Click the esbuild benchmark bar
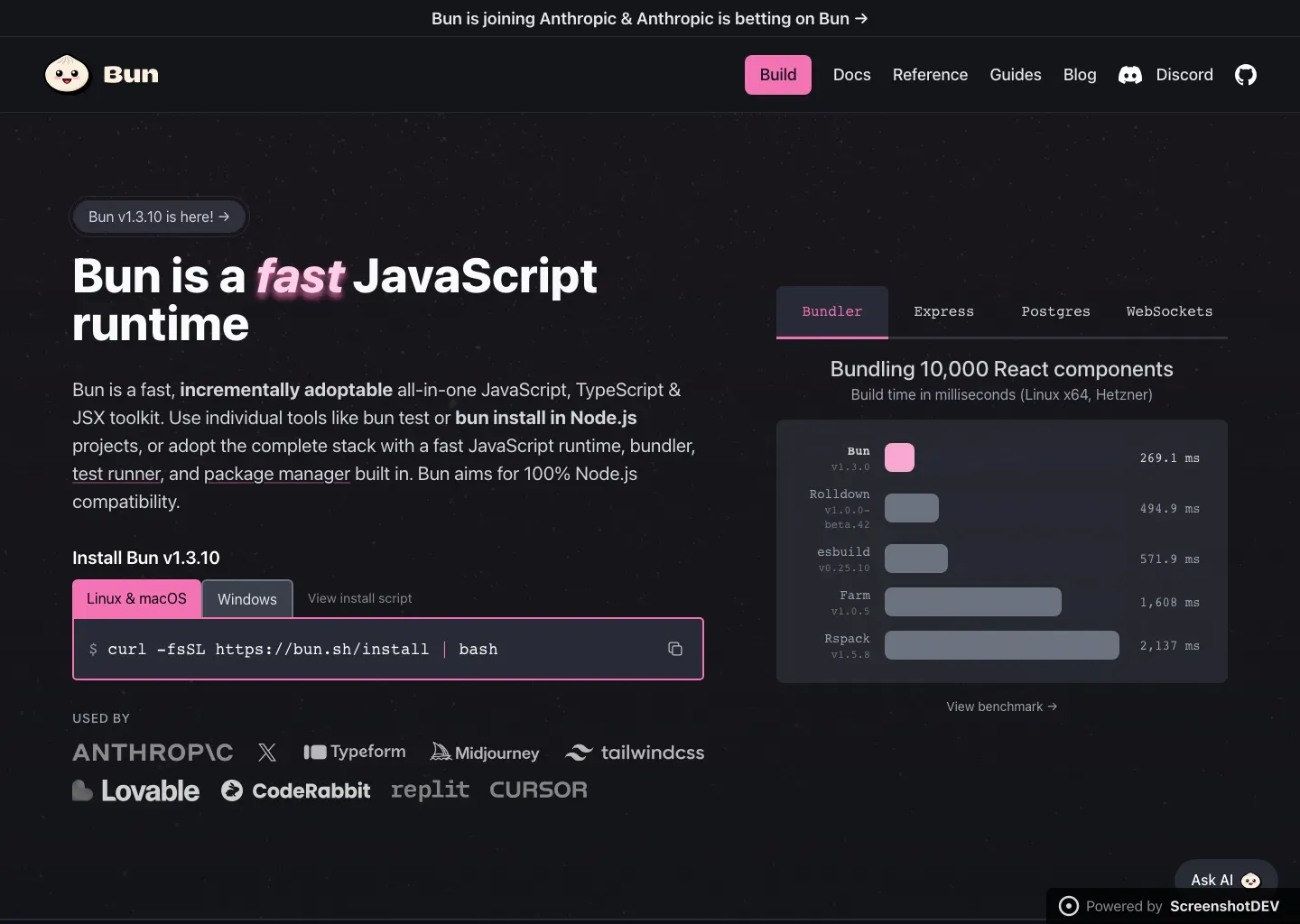 916,559
